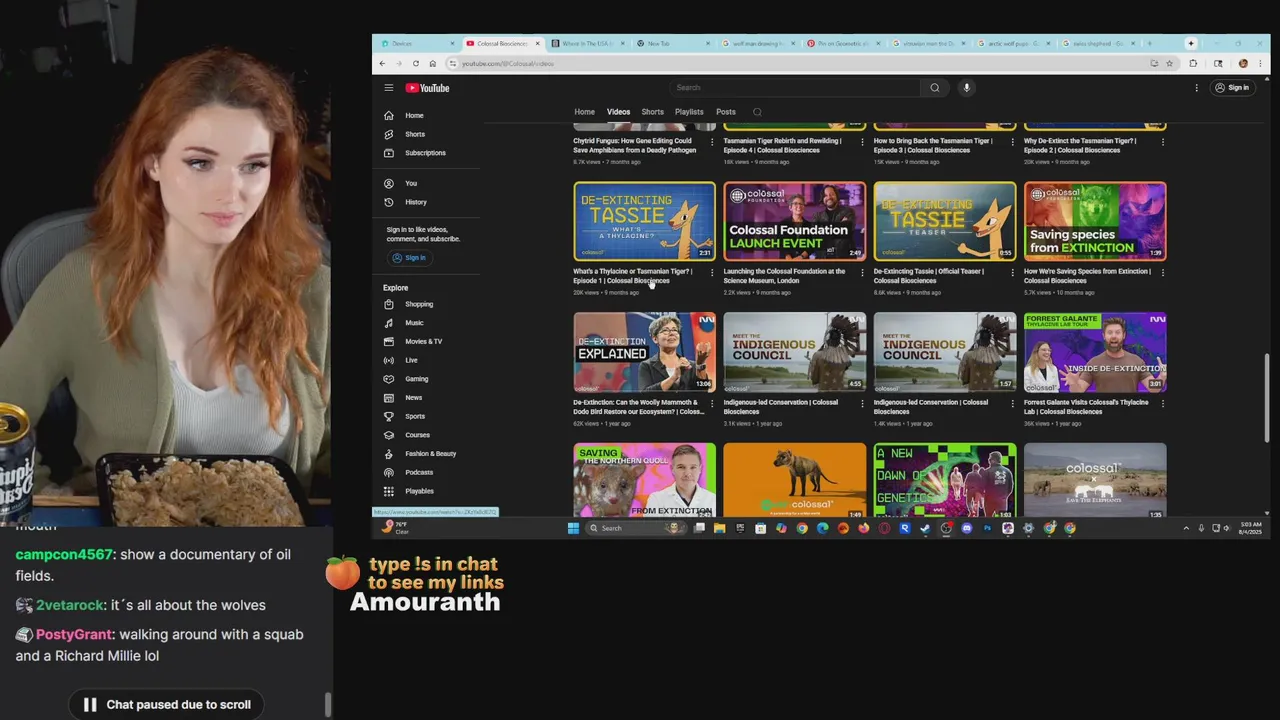The height and width of the screenshot is (720, 1280).
Task: Open the Windows Start menu
Action: pyautogui.click(x=573, y=528)
